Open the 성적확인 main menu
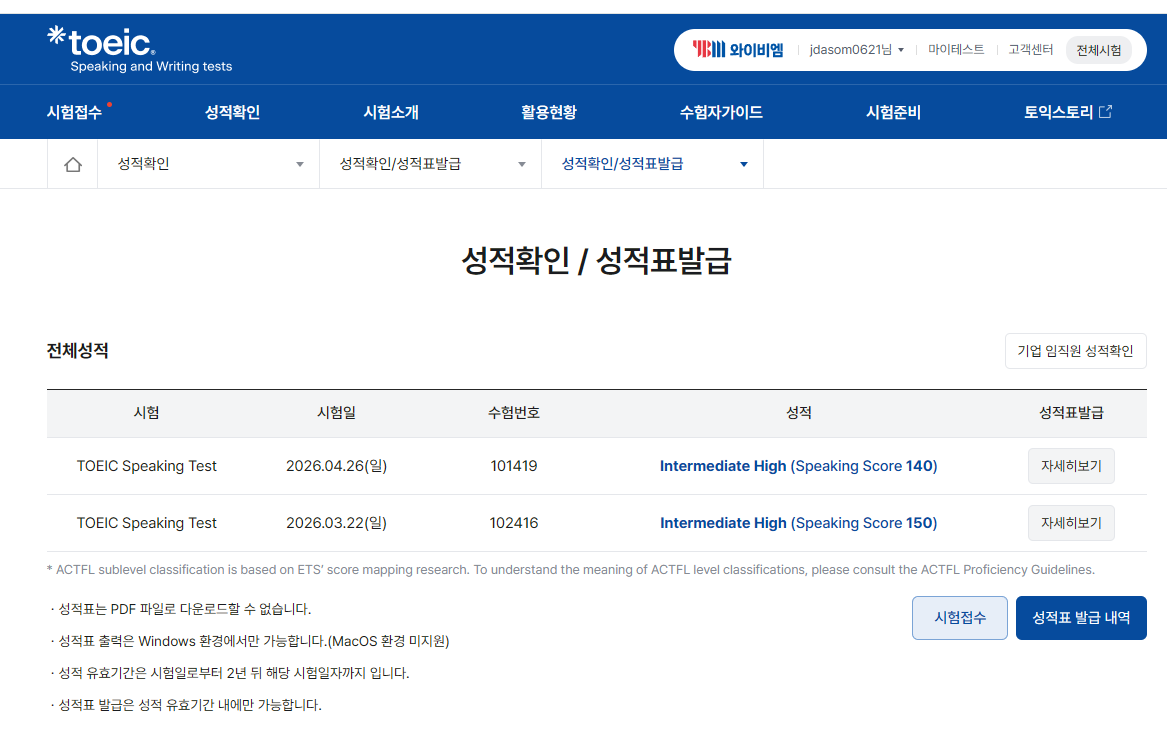Image resolution: width=1167 pixels, height=733 pixels. (x=232, y=112)
